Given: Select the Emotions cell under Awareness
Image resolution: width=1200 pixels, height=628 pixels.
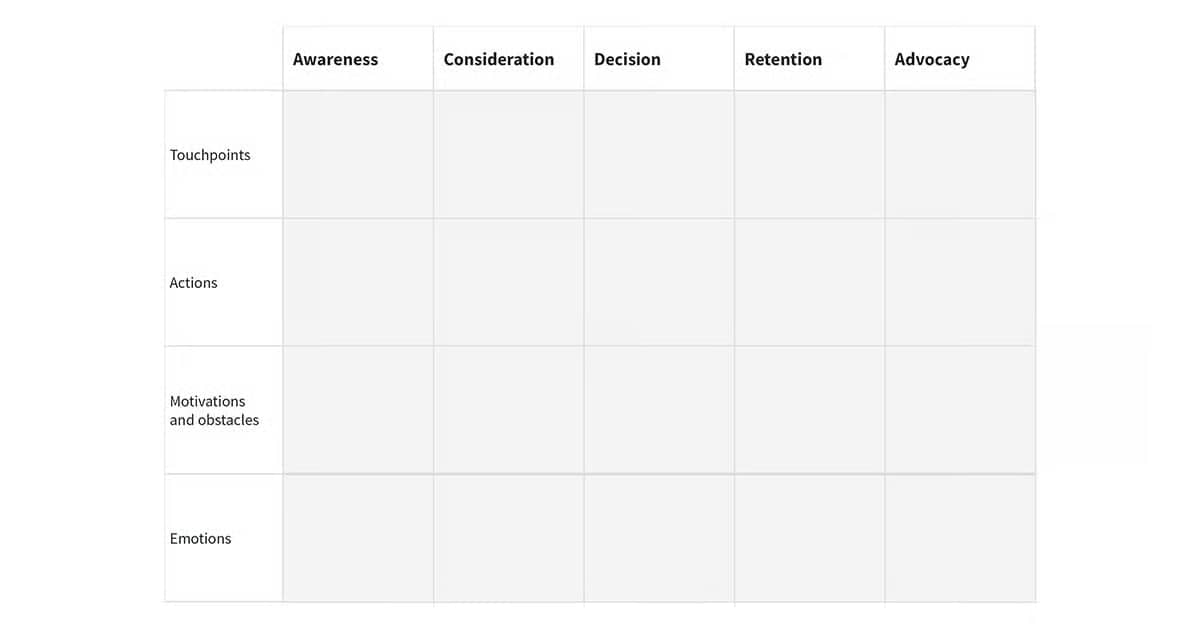Looking at the screenshot, I should point(358,538).
